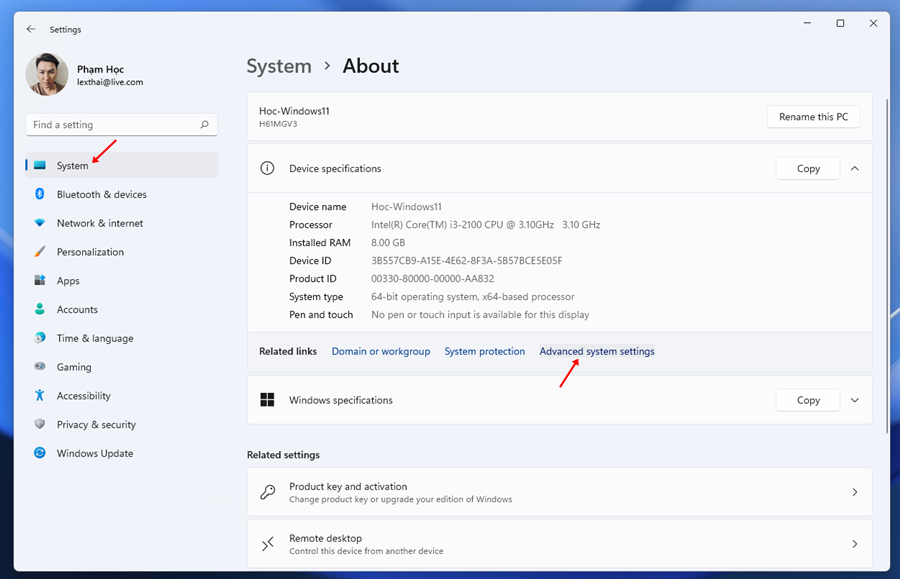Go to Personalization section
The height and width of the screenshot is (579, 900).
pos(121,251)
